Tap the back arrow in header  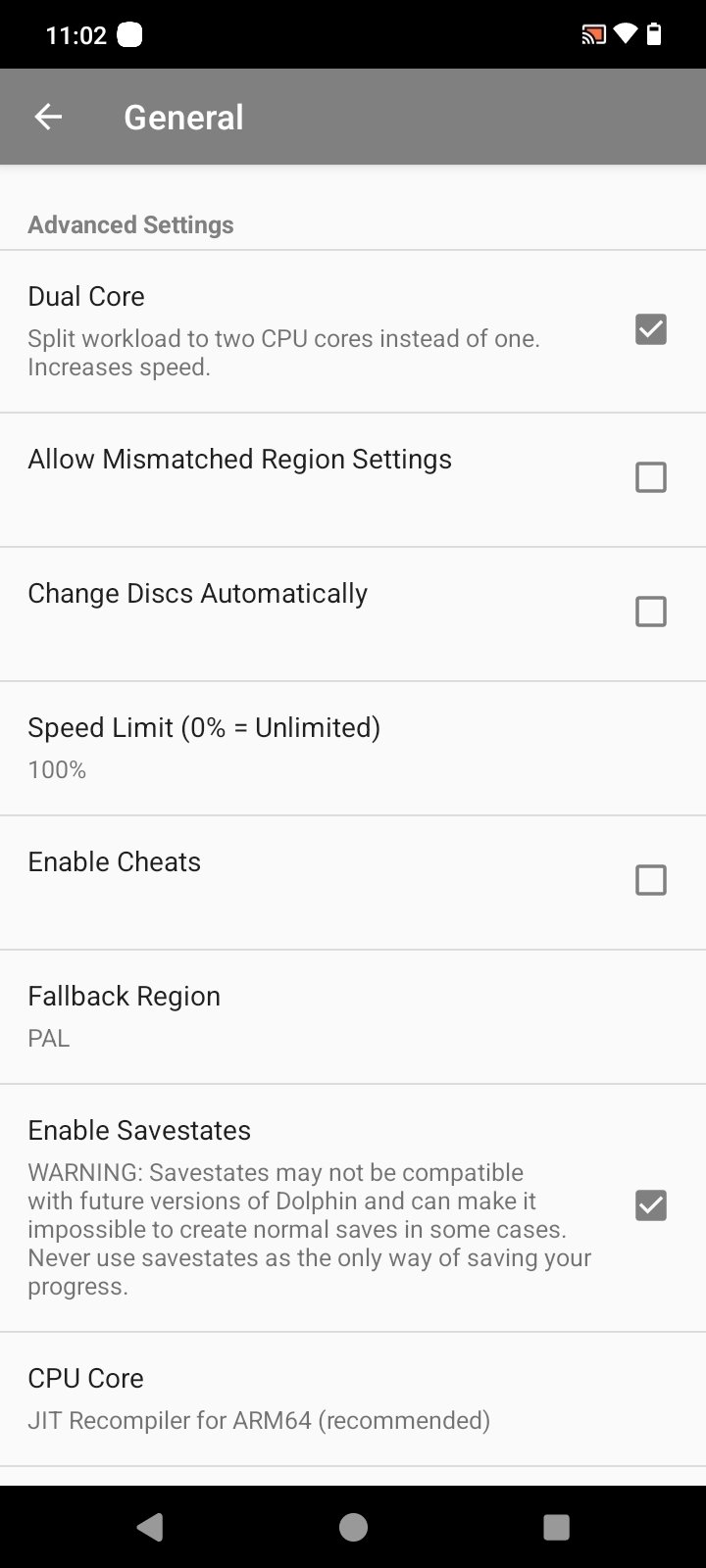48,118
